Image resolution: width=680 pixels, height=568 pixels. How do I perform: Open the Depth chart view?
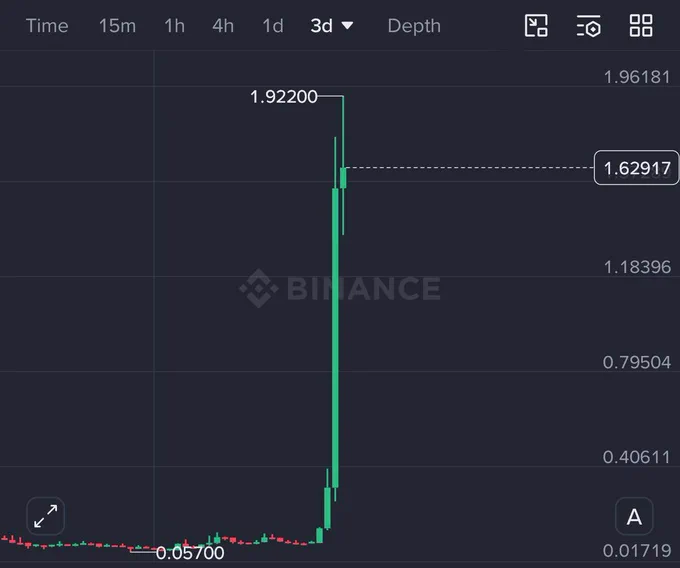[414, 26]
